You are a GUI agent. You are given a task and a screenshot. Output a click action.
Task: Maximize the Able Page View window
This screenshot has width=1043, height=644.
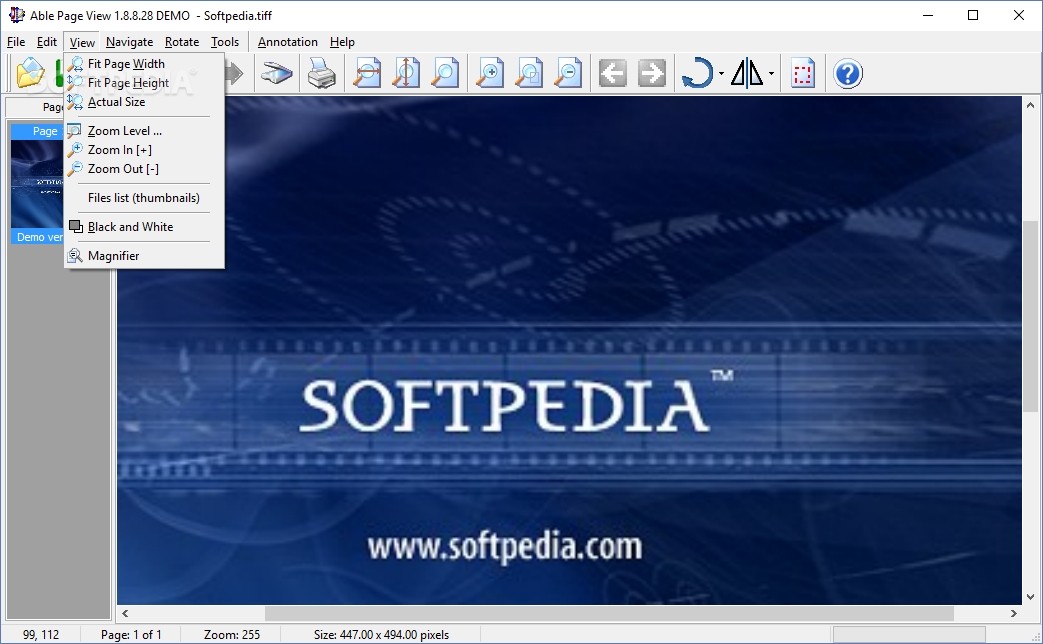[972, 15]
